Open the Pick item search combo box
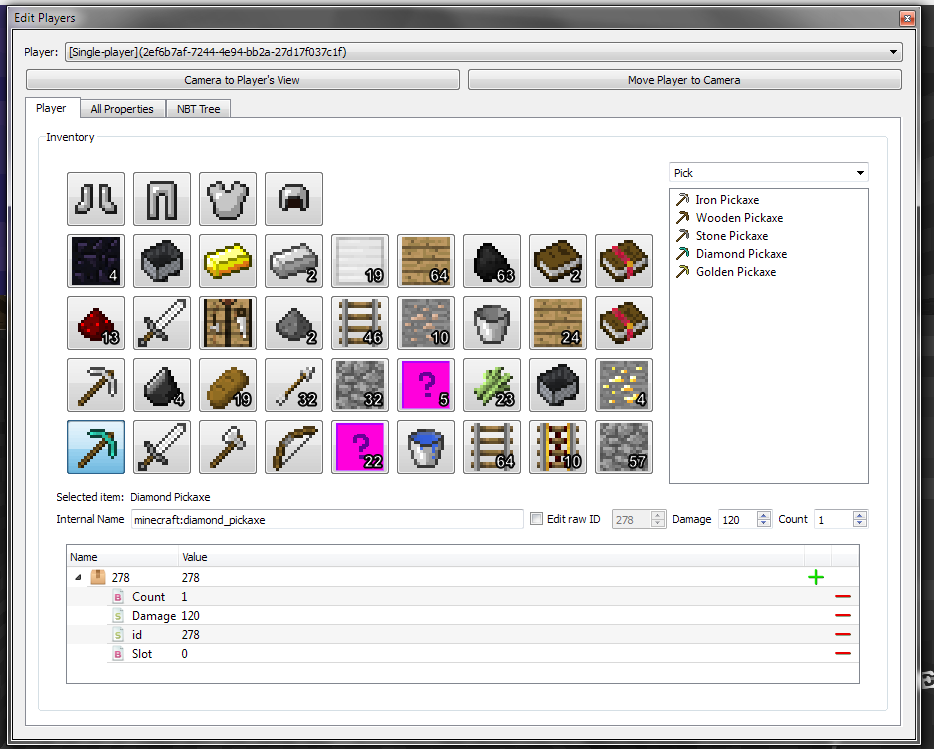Screen dimensions: 934x749 [x=768, y=173]
